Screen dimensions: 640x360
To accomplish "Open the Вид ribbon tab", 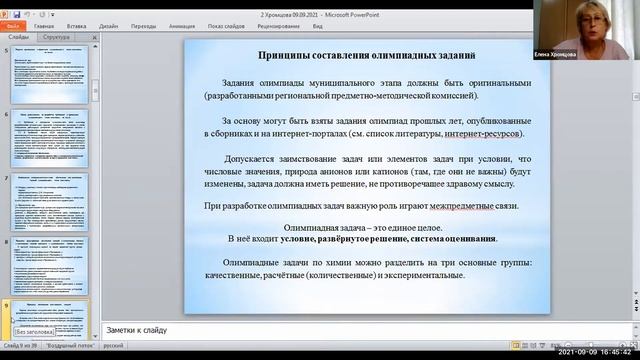I will [318, 26].
